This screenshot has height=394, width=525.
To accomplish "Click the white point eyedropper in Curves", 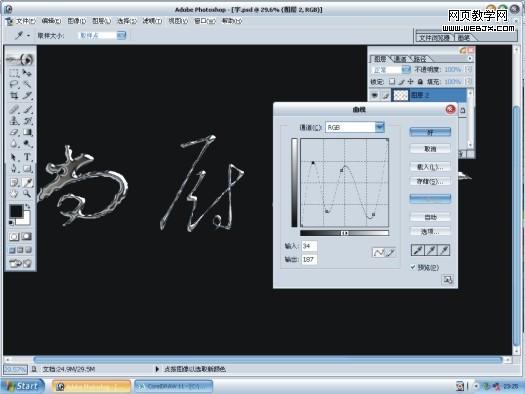I will tap(444, 250).
